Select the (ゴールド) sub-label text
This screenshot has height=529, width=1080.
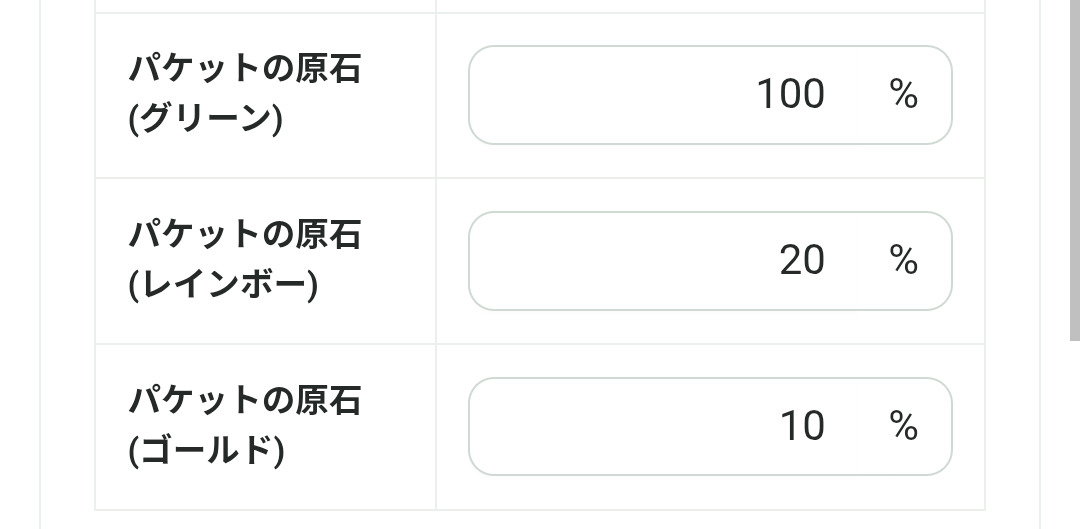pos(205,452)
